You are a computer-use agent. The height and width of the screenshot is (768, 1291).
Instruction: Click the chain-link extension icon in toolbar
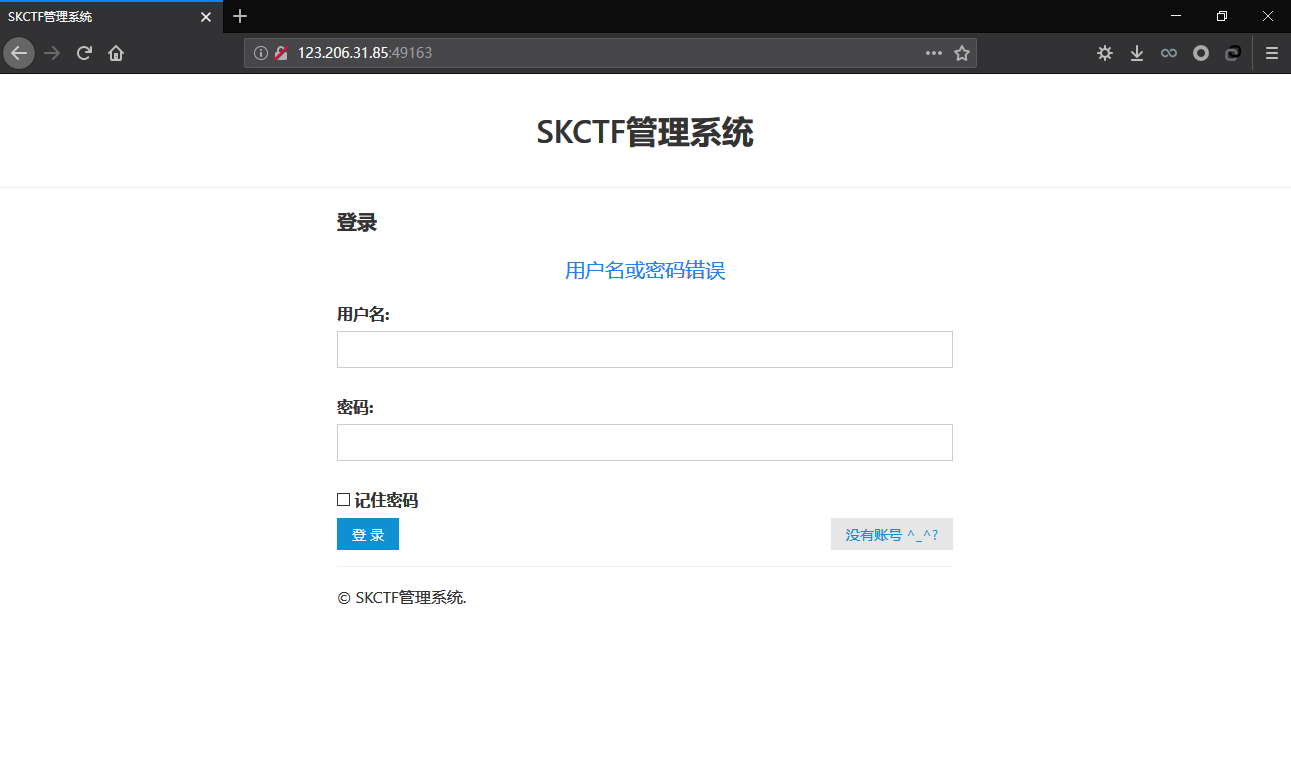coord(1232,52)
